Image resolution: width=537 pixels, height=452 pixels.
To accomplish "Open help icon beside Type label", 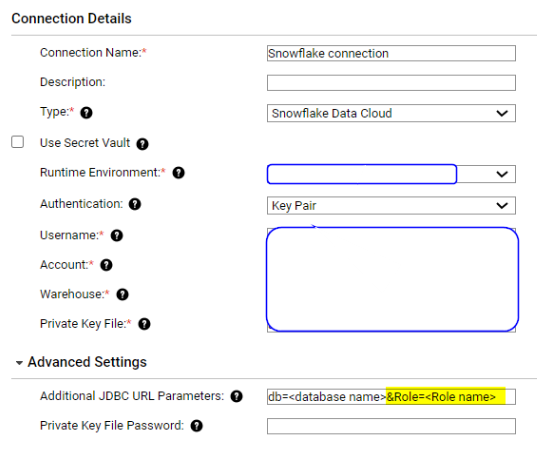I will (86, 113).
